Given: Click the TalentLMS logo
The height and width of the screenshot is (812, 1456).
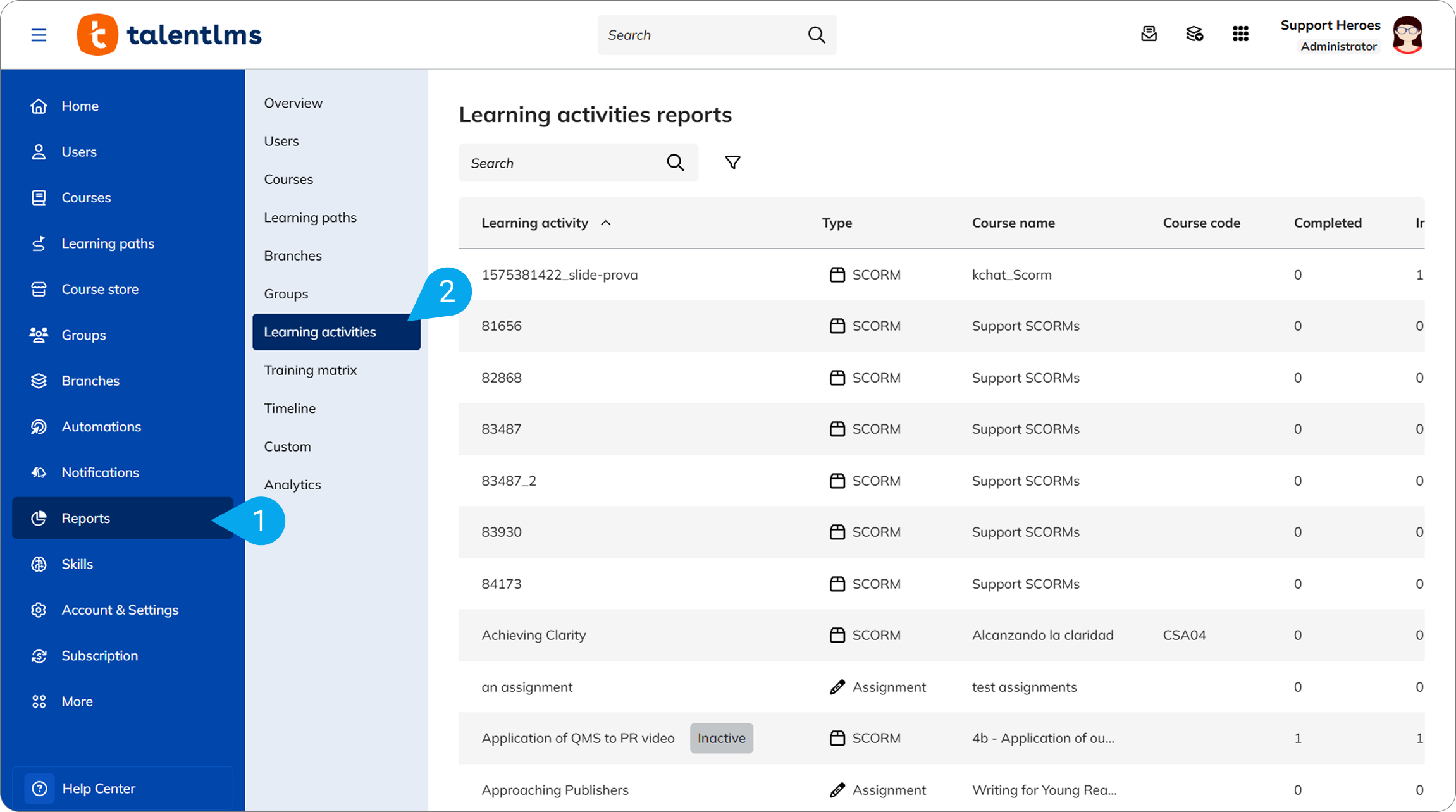Looking at the screenshot, I should click(x=169, y=35).
